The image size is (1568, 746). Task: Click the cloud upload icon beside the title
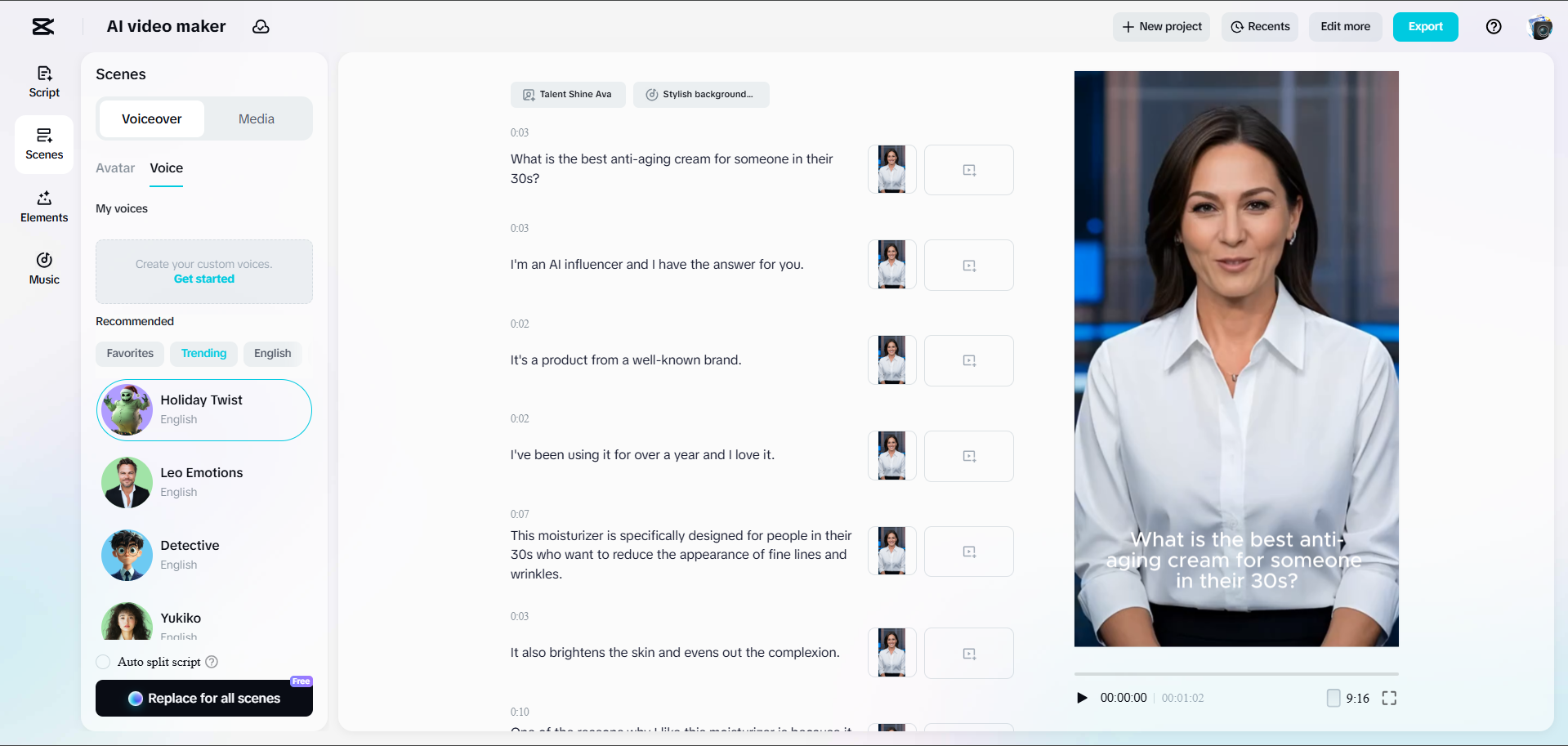pos(261,26)
